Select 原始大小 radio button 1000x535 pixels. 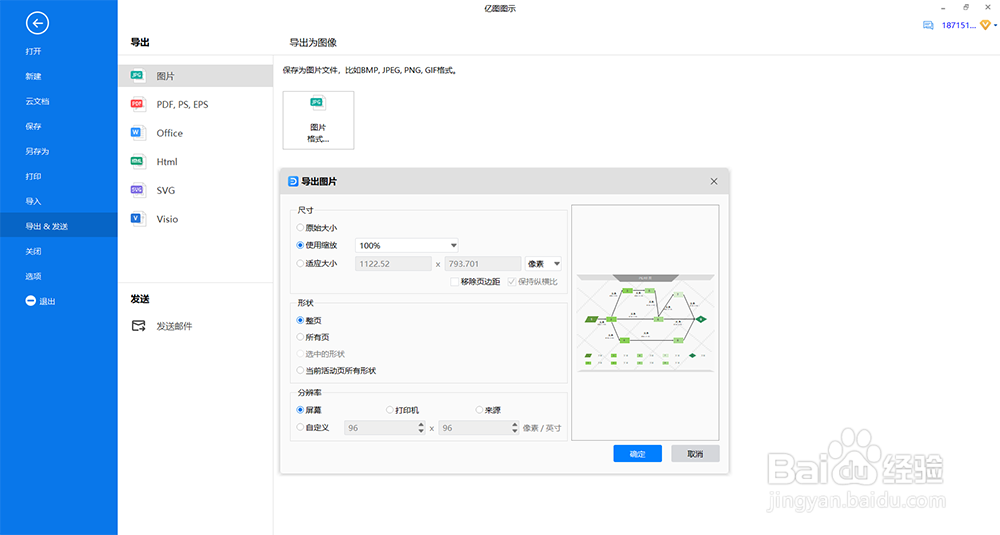[300, 228]
